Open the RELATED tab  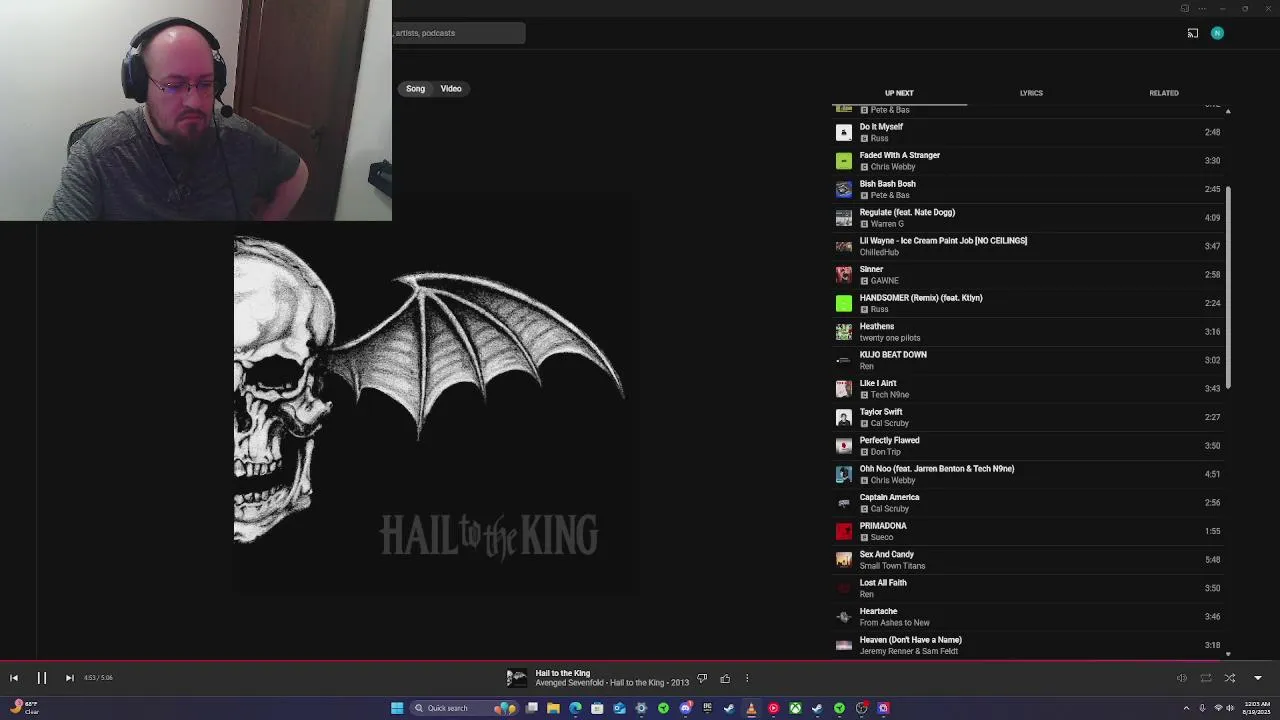1164,93
